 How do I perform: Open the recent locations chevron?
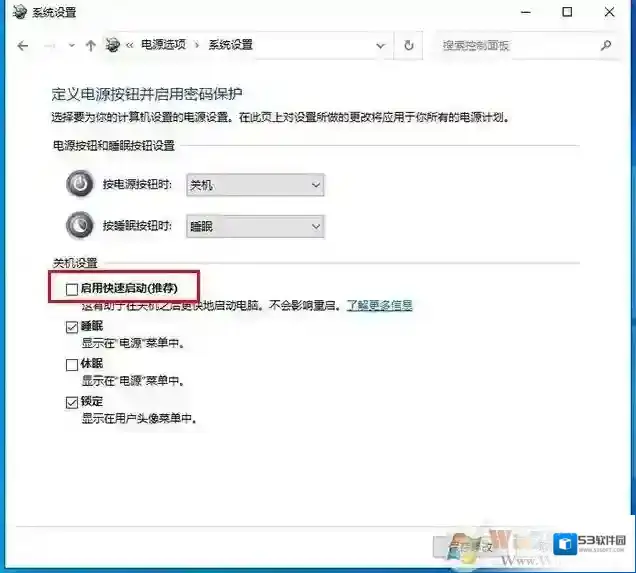click(71, 46)
